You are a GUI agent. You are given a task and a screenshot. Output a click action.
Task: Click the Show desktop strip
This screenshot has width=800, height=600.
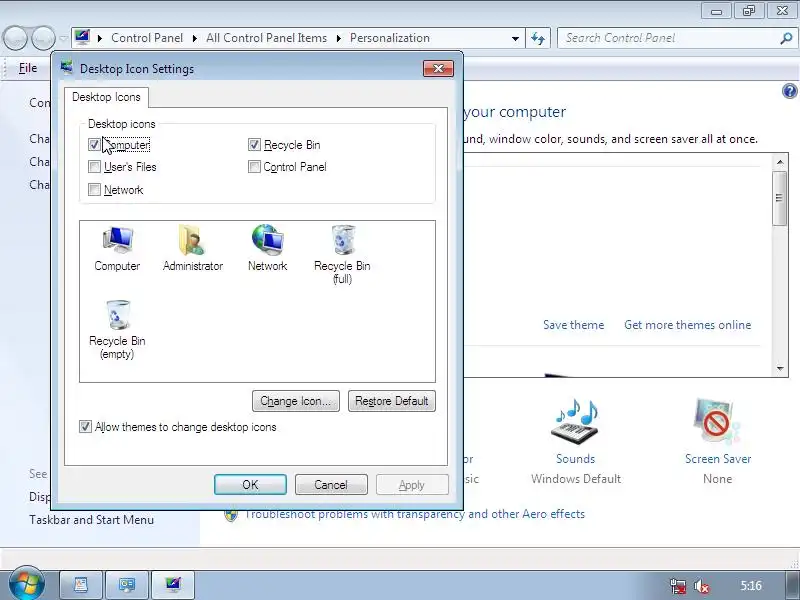pyautogui.click(x=793, y=585)
